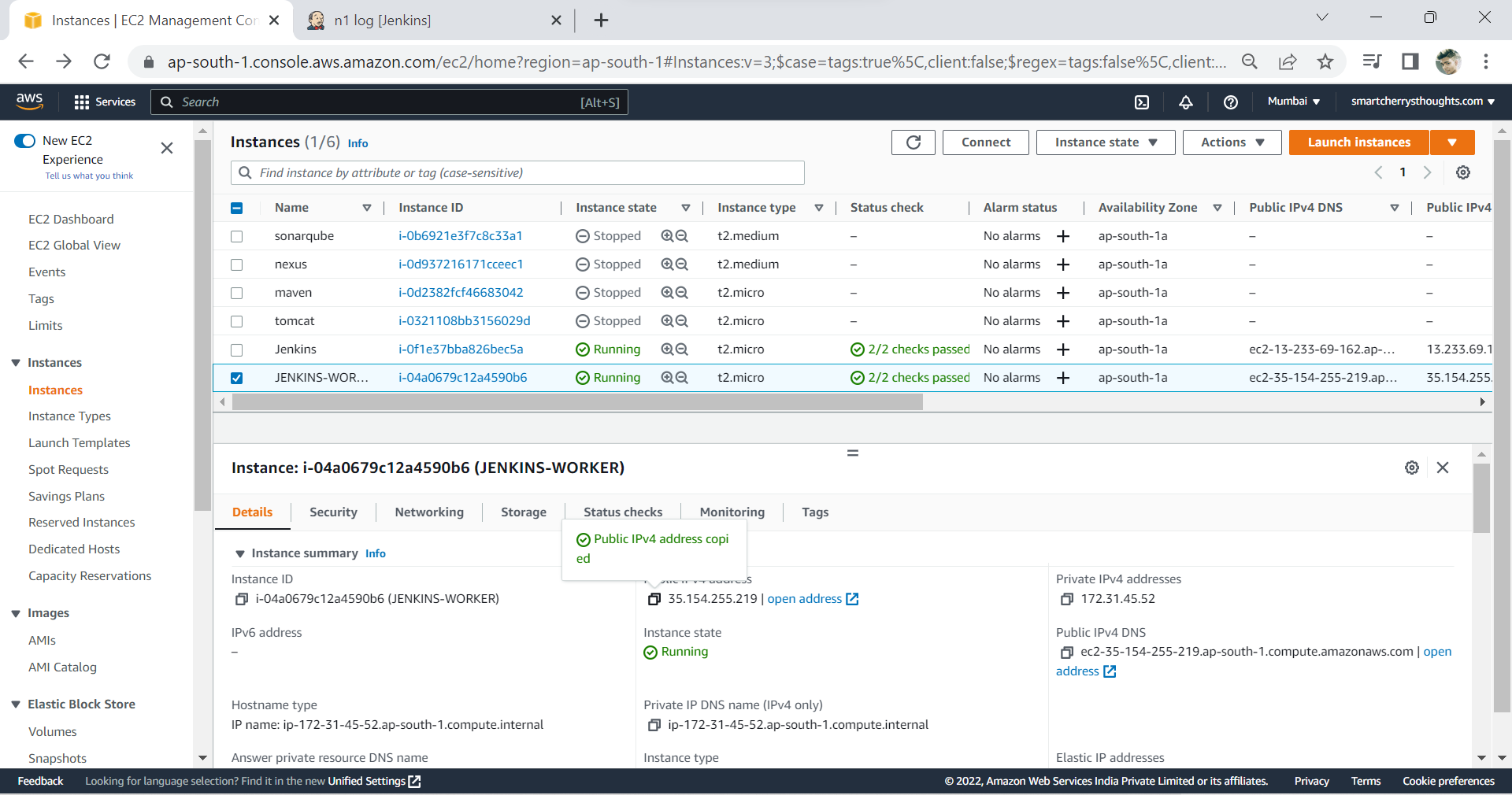This screenshot has height=795, width=1512.
Task: Open the notifications bell icon
Action: tap(1185, 102)
